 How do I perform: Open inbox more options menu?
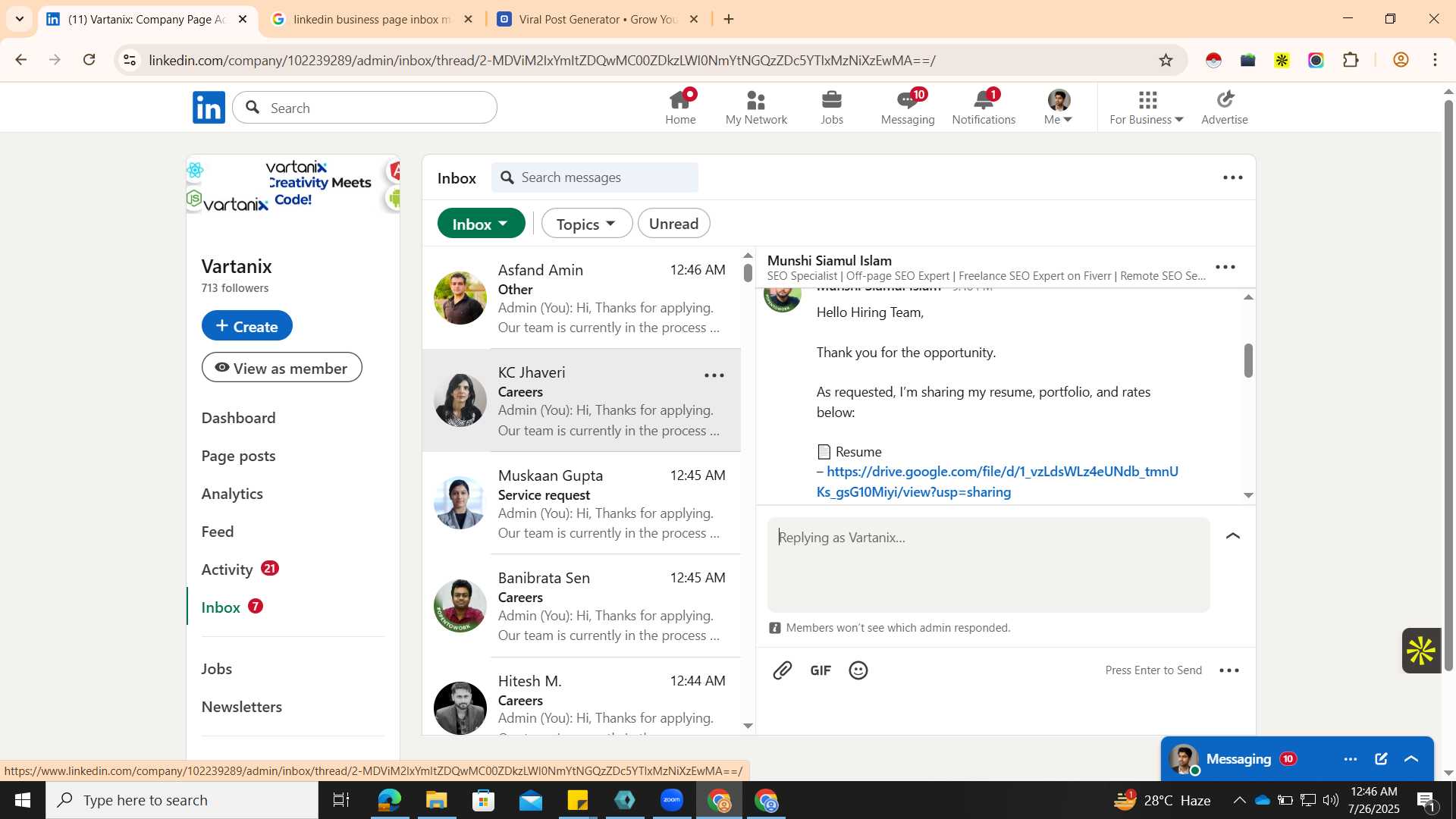point(1233,177)
